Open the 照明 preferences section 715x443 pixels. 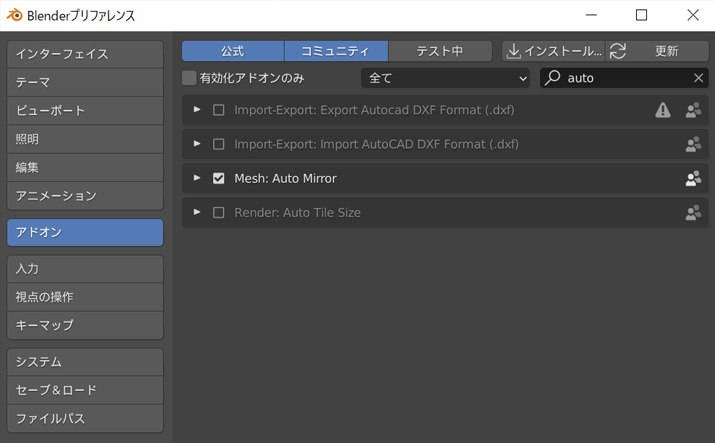(85, 139)
